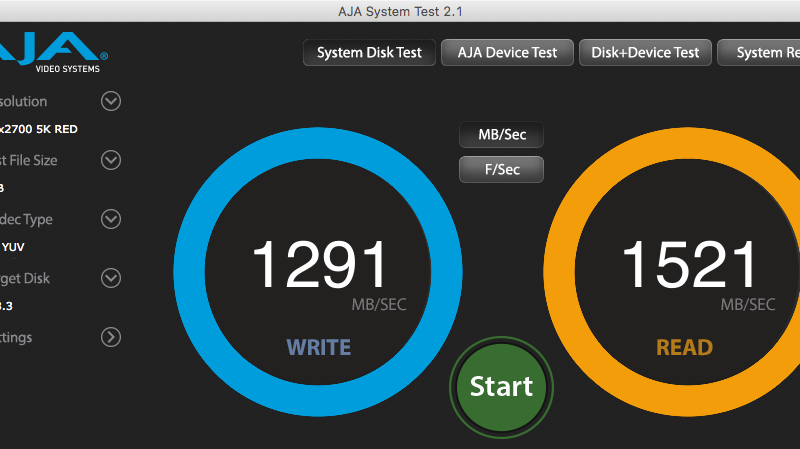Click the AJA System Test 2.1 title bar
Image resolution: width=800 pixels, height=449 pixels.
pos(400,11)
